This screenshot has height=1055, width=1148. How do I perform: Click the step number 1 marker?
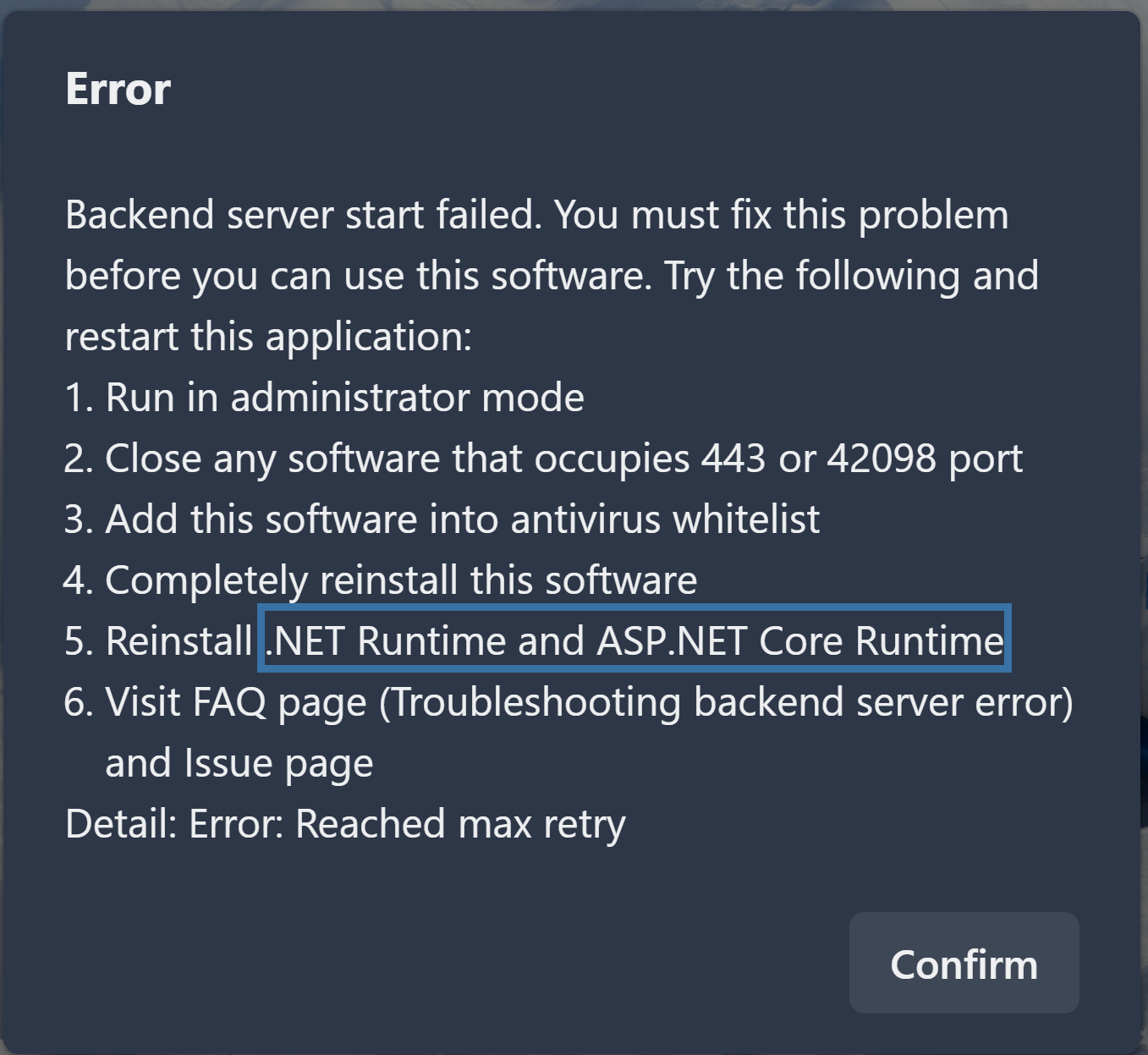77,398
